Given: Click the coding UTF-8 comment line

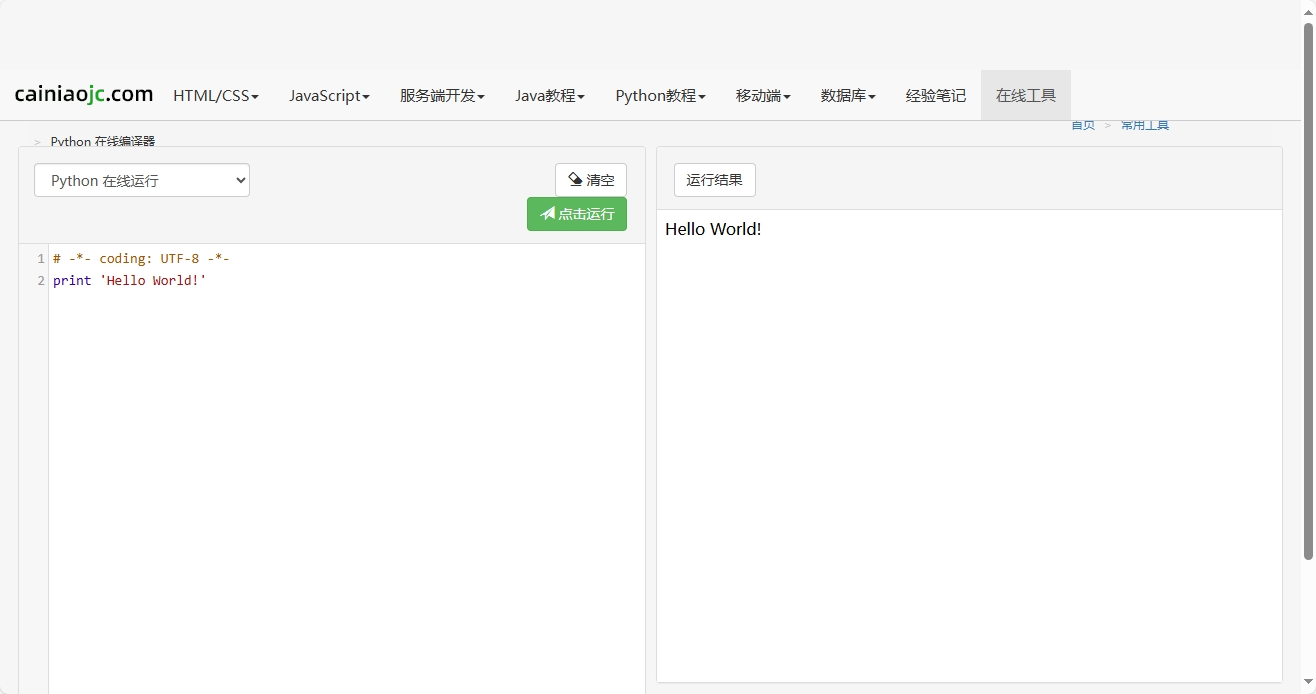Looking at the screenshot, I should [141, 259].
